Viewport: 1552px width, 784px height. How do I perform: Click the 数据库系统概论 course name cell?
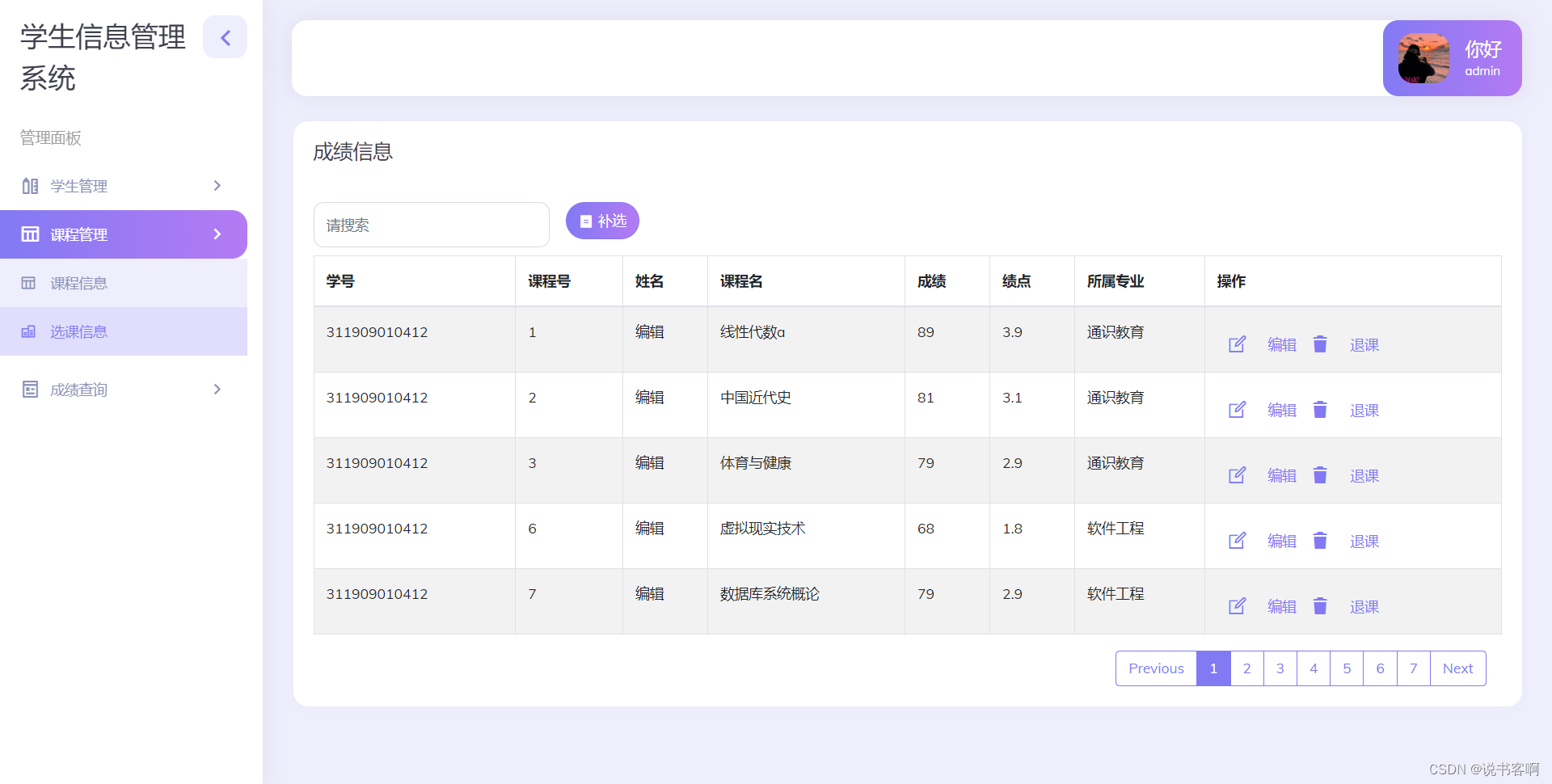(806, 601)
